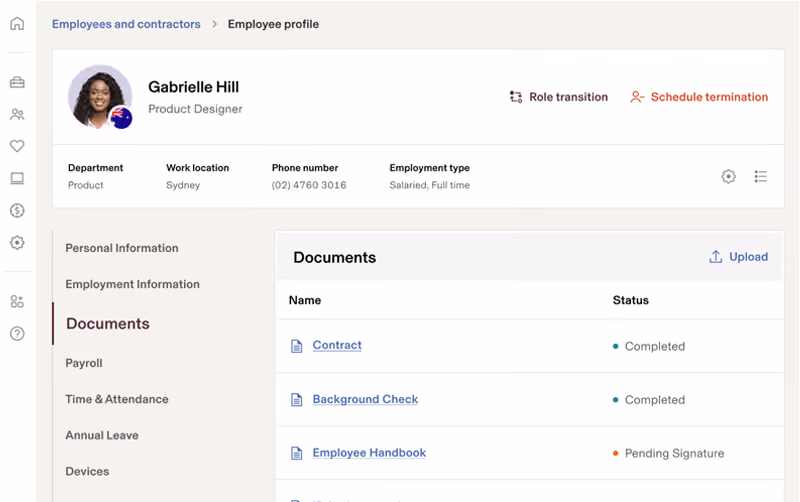Click the Pending Signature status
Image resolution: width=800 pixels, height=502 pixels.
(668, 454)
